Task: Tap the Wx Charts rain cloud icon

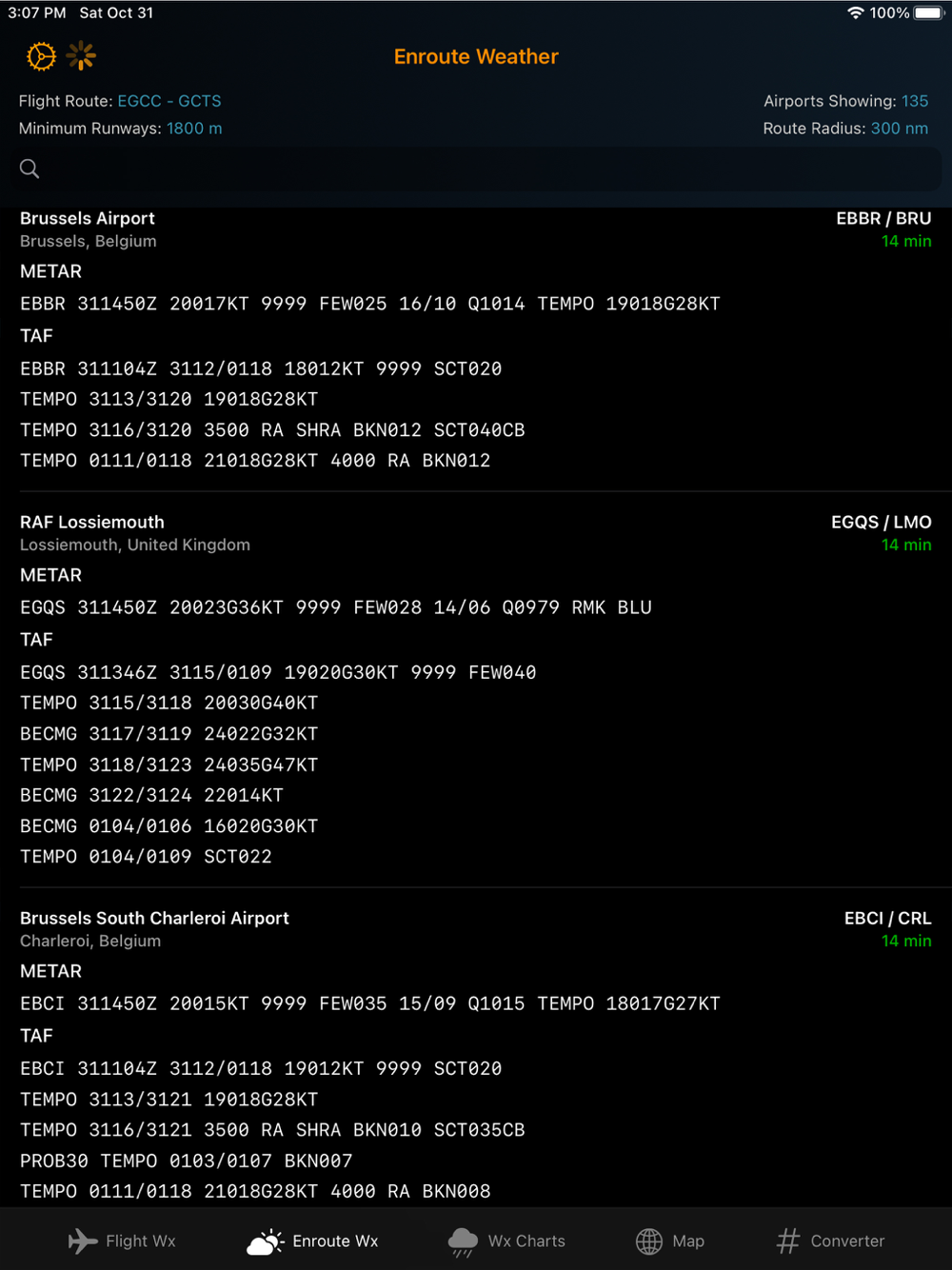Action: [x=463, y=1241]
